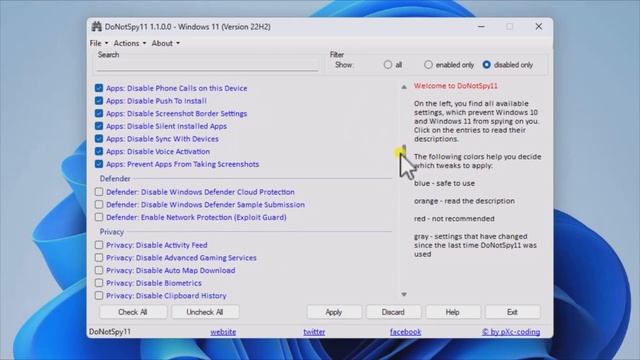This screenshot has width=640, height=360.
Task: Click the Check All button
Action: (133, 312)
